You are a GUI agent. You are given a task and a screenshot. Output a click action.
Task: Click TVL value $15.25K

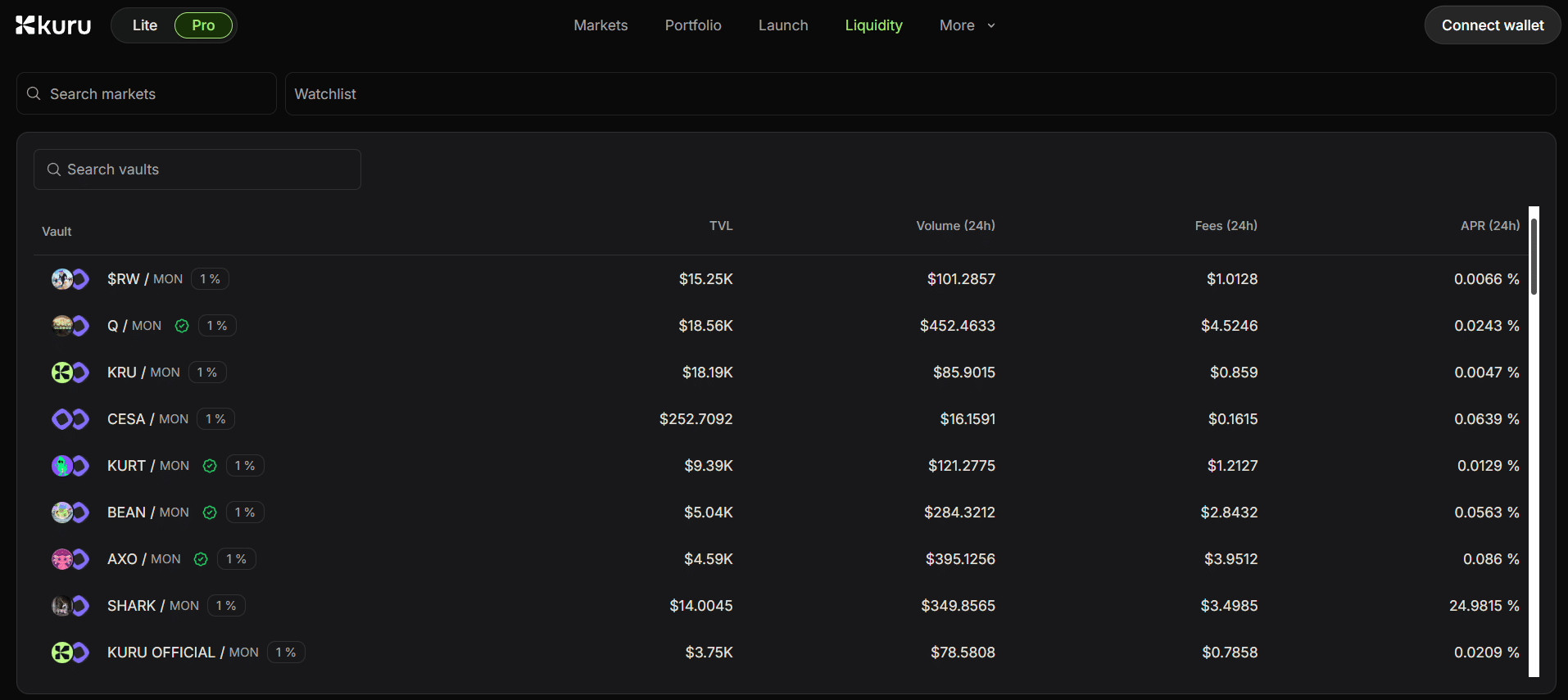click(x=705, y=279)
